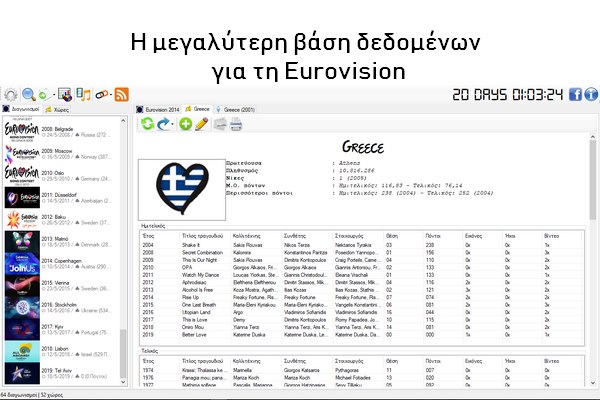
Task: Click the JoinUs 2014 logo thumbnail
Action: (22, 263)
